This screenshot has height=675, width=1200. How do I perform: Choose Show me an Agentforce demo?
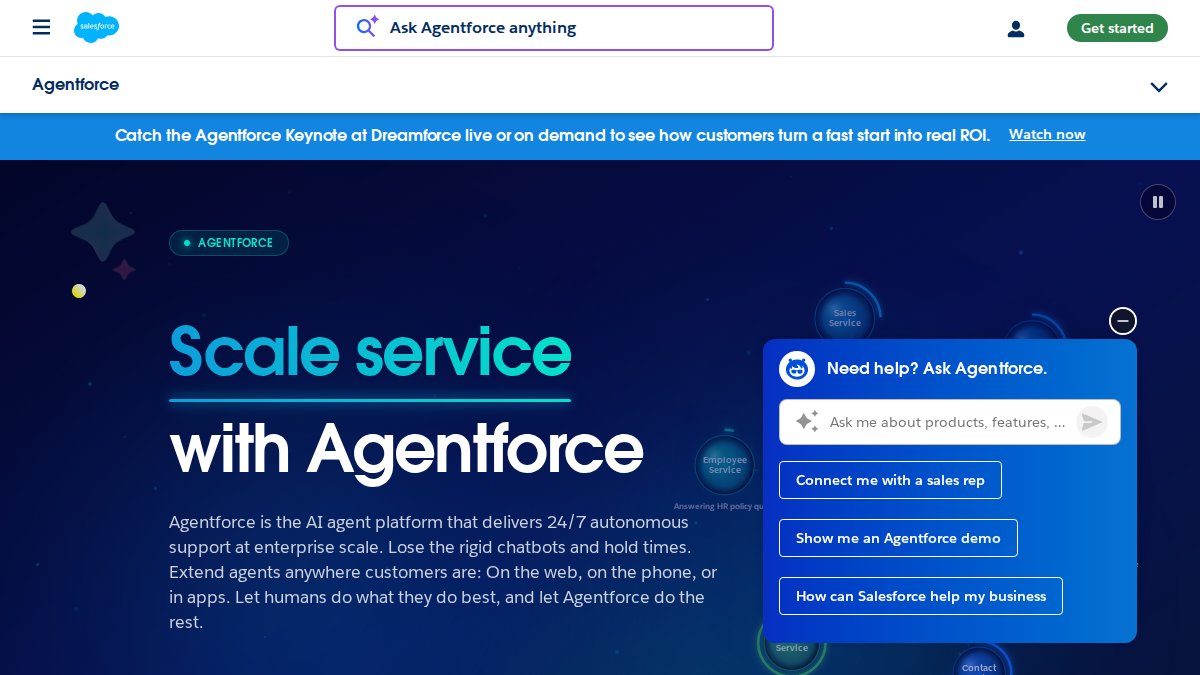pos(898,538)
